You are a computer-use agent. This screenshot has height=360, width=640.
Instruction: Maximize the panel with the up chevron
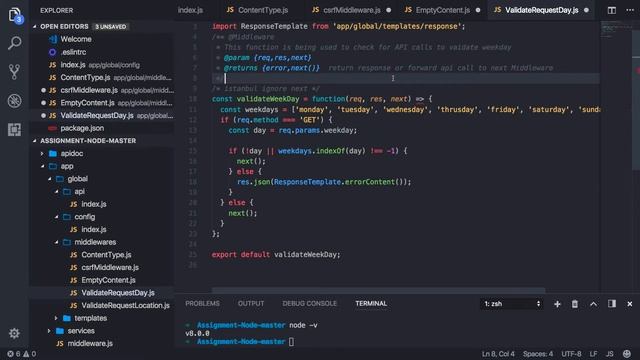[593, 304]
